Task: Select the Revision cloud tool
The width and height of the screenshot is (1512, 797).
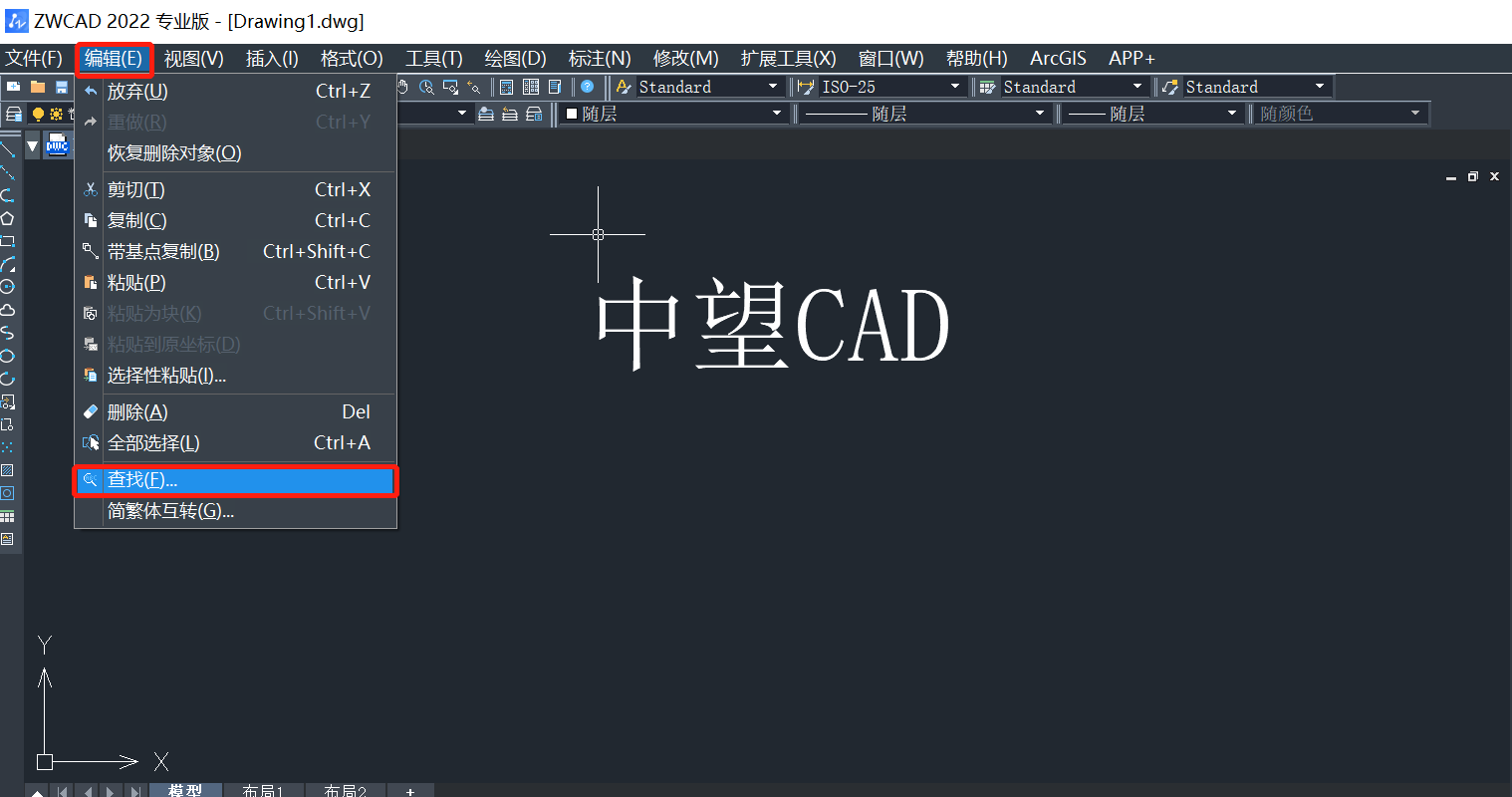Action: point(7,310)
